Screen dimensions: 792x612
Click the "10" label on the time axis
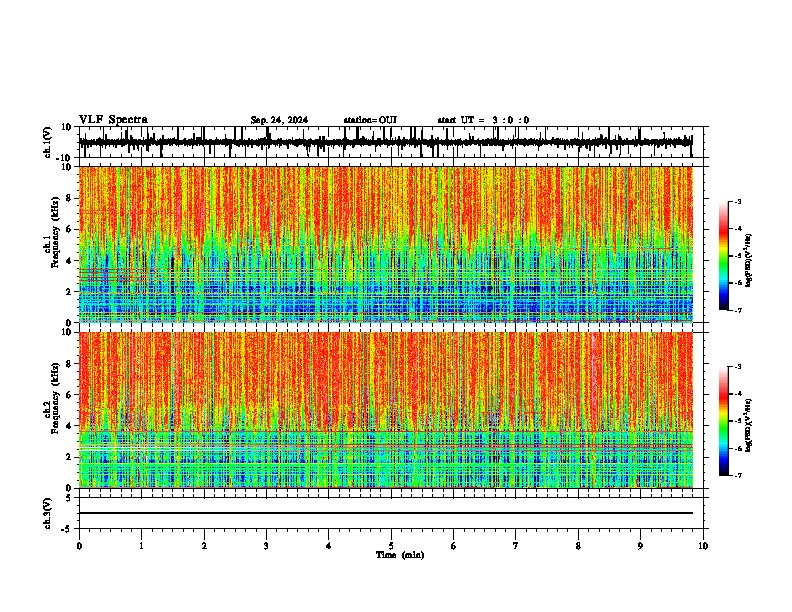(703, 546)
